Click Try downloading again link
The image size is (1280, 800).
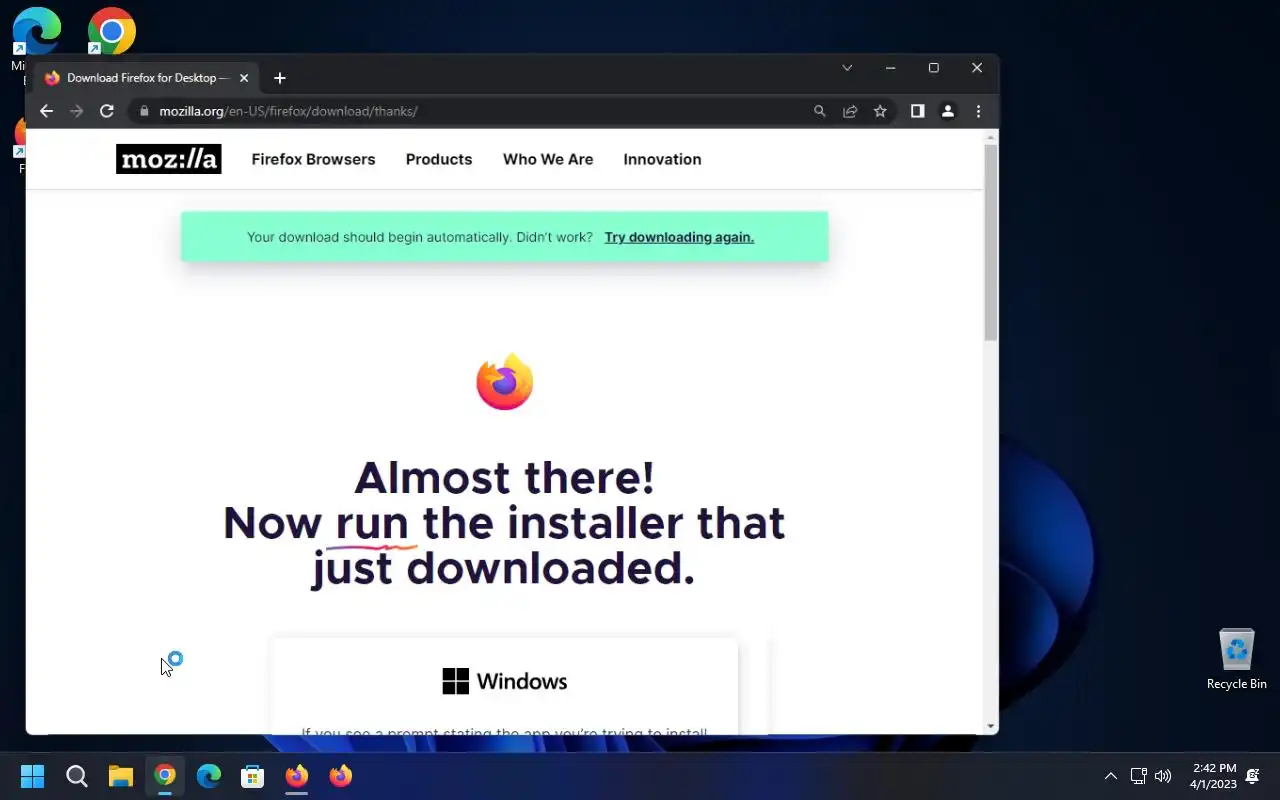679,237
